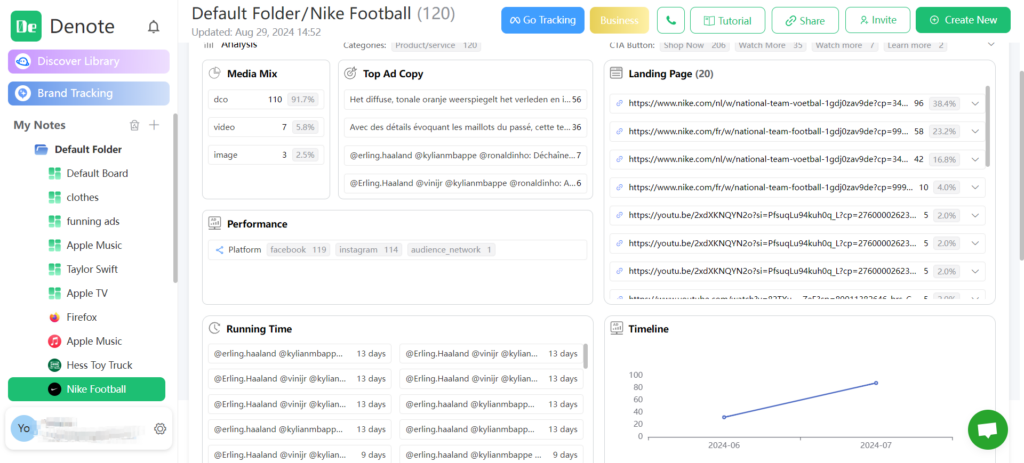This screenshot has width=1024, height=463.
Task: Add a new note with the plus icon
Action: pos(154,125)
